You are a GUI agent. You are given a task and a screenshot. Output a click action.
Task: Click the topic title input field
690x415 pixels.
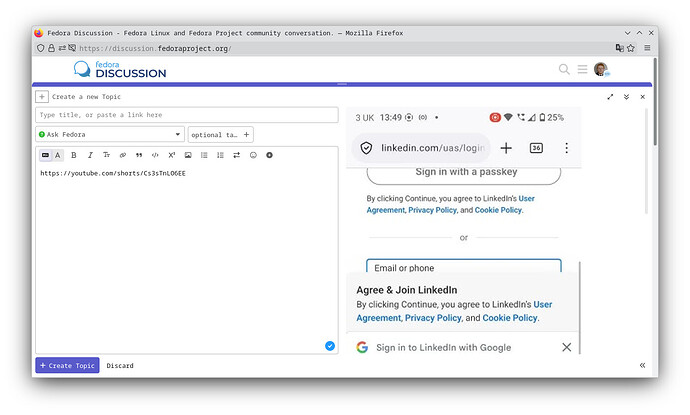point(187,115)
